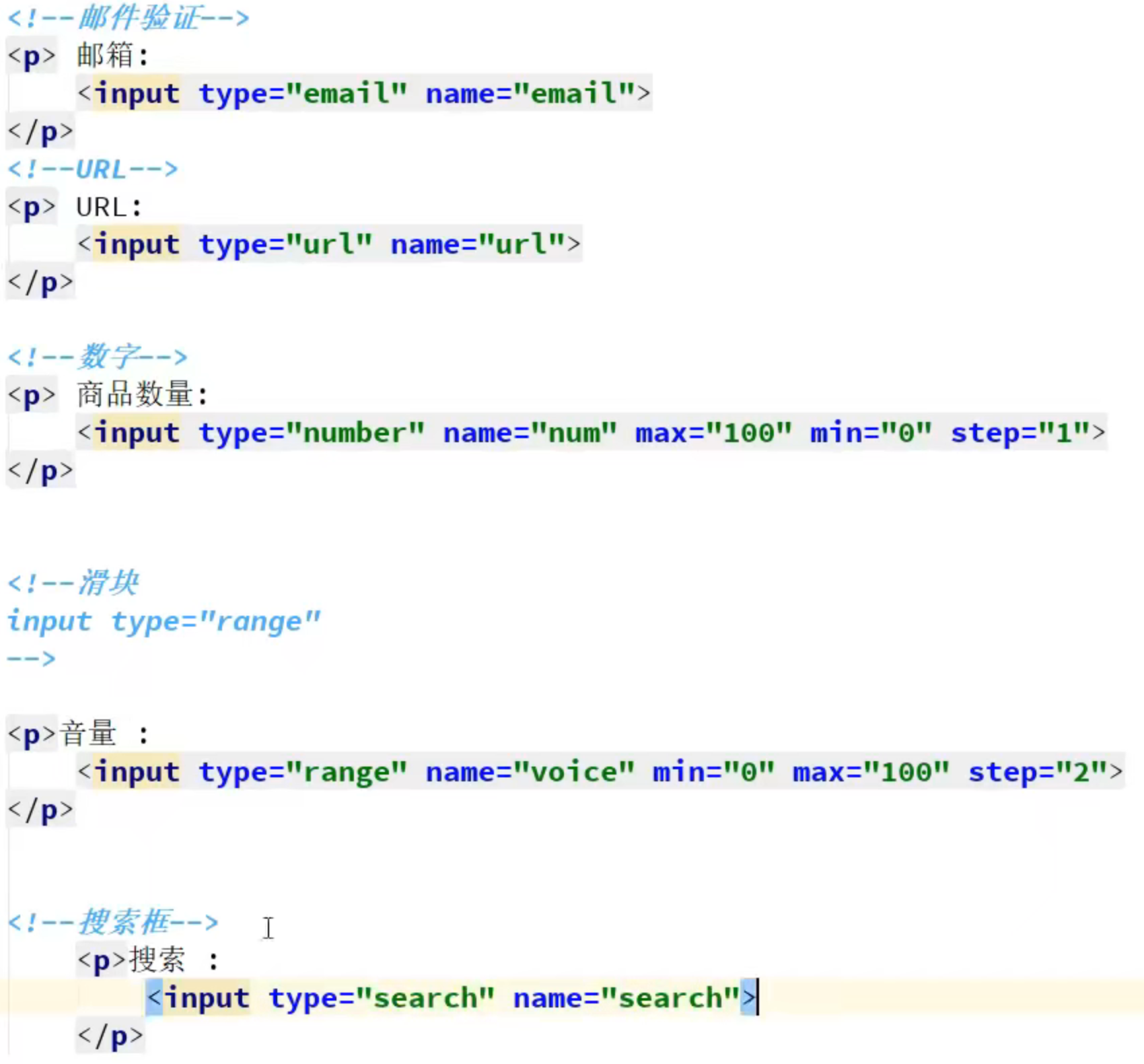Click step="2" attribute
The width and height of the screenshot is (1144, 1064).
tap(1038, 772)
